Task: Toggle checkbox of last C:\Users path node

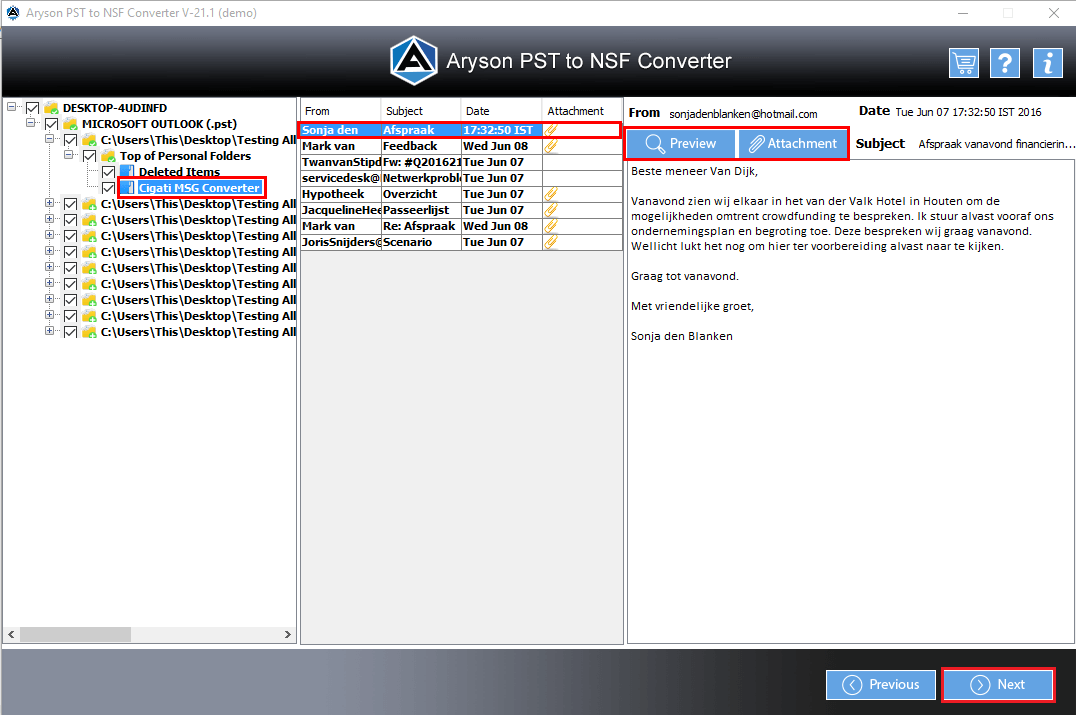Action: tap(70, 332)
